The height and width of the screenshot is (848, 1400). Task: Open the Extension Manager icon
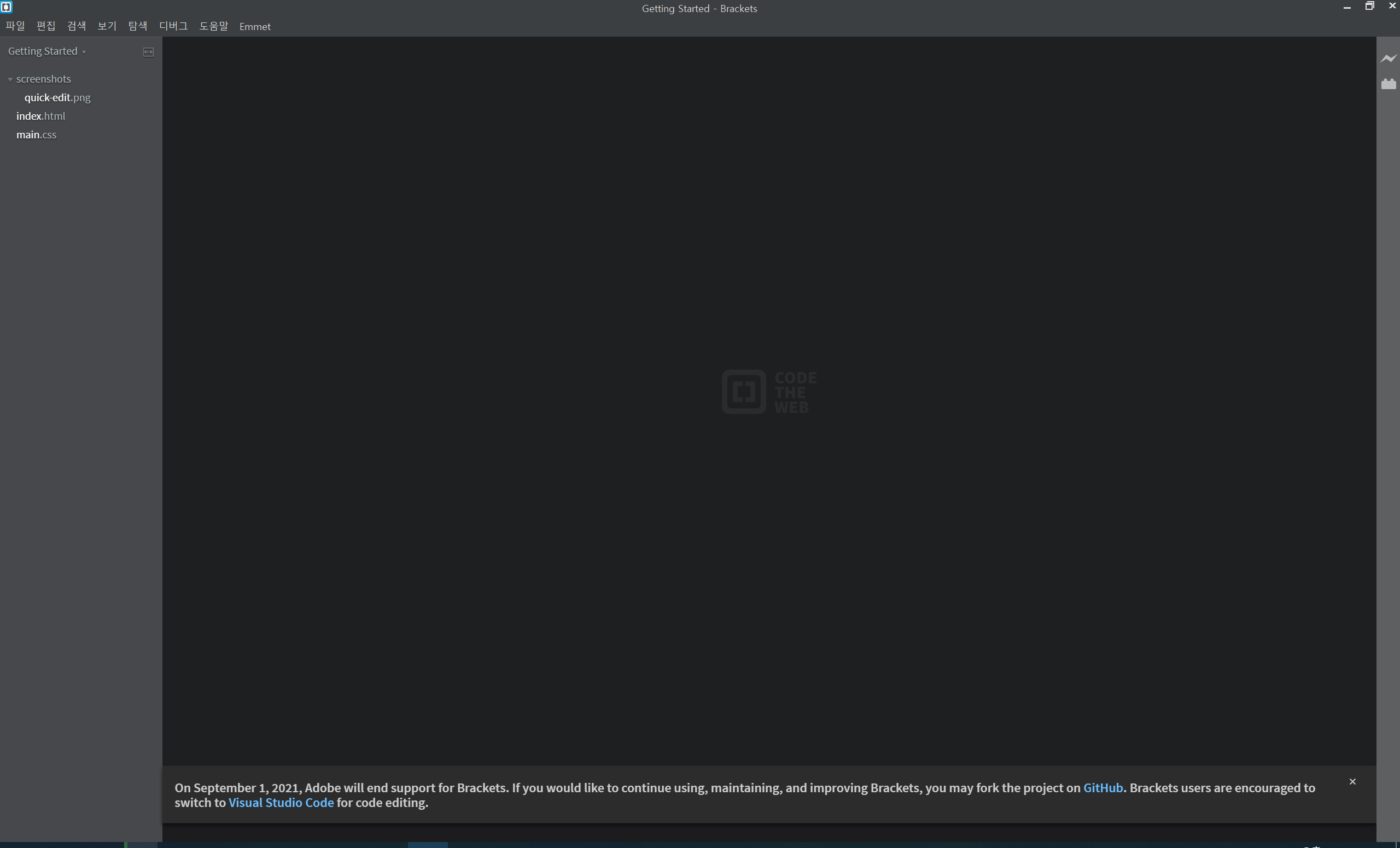[1388, 84]
